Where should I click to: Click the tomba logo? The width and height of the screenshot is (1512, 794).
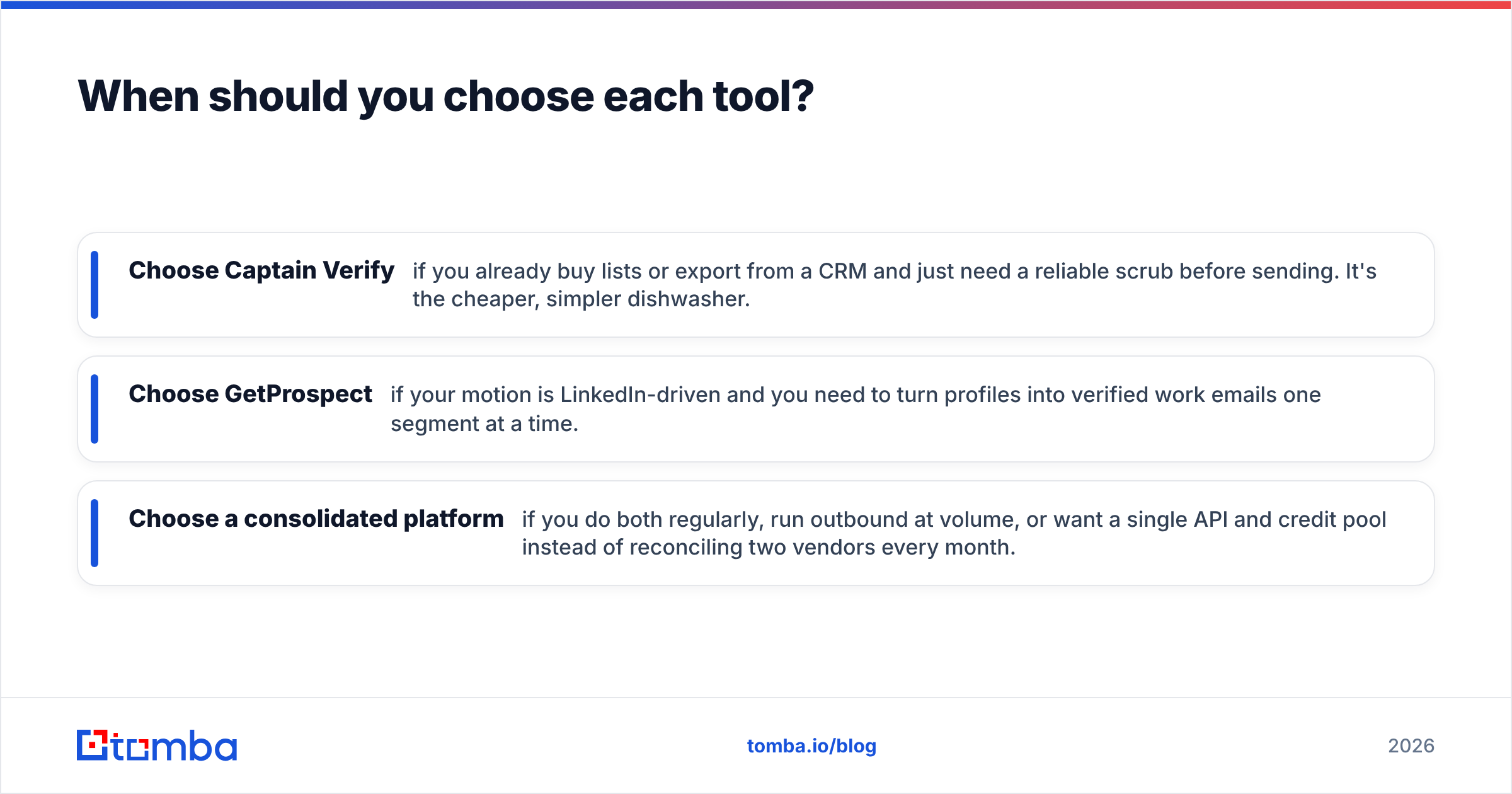157,745
